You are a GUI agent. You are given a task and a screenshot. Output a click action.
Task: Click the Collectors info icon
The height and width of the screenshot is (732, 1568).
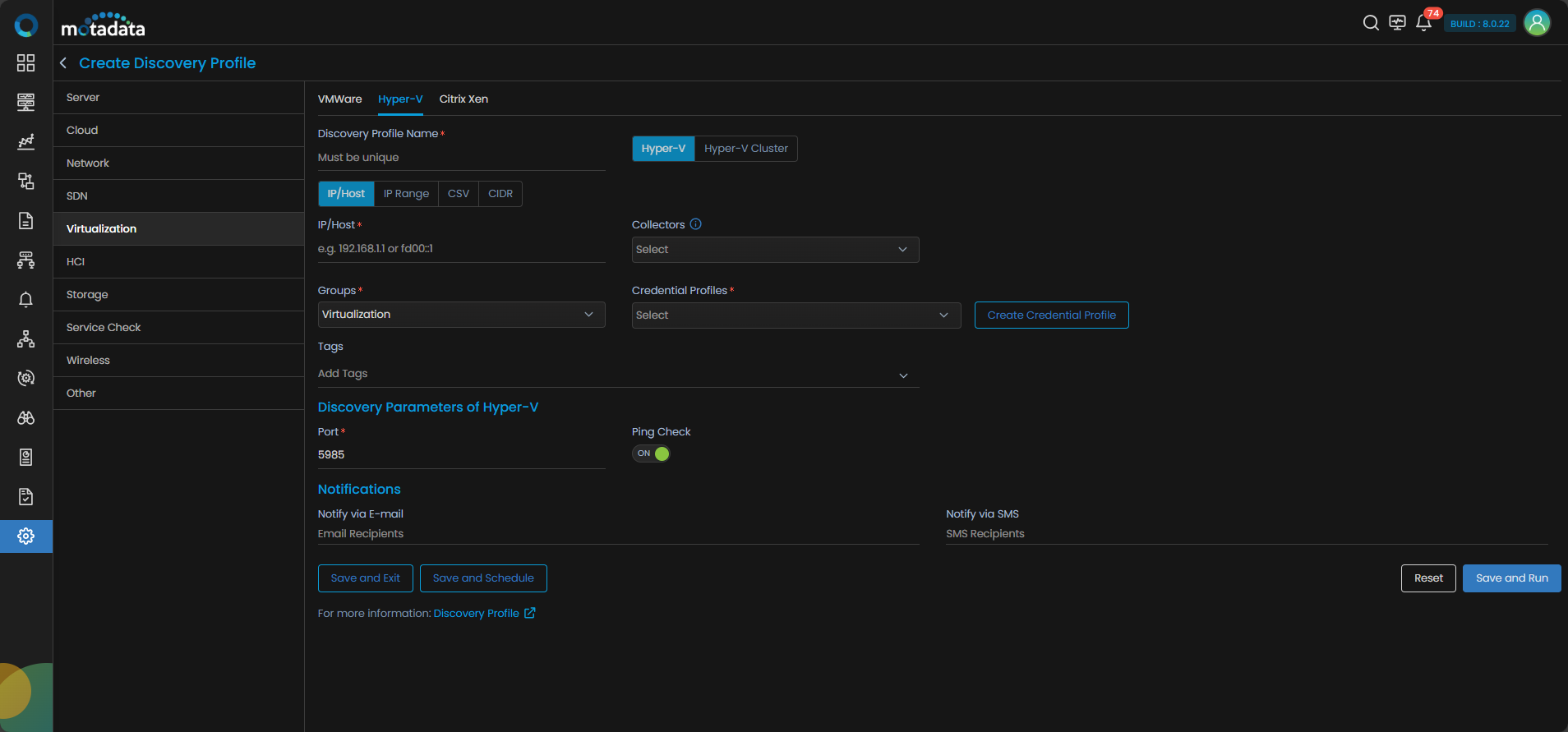(x=696, y=224)
